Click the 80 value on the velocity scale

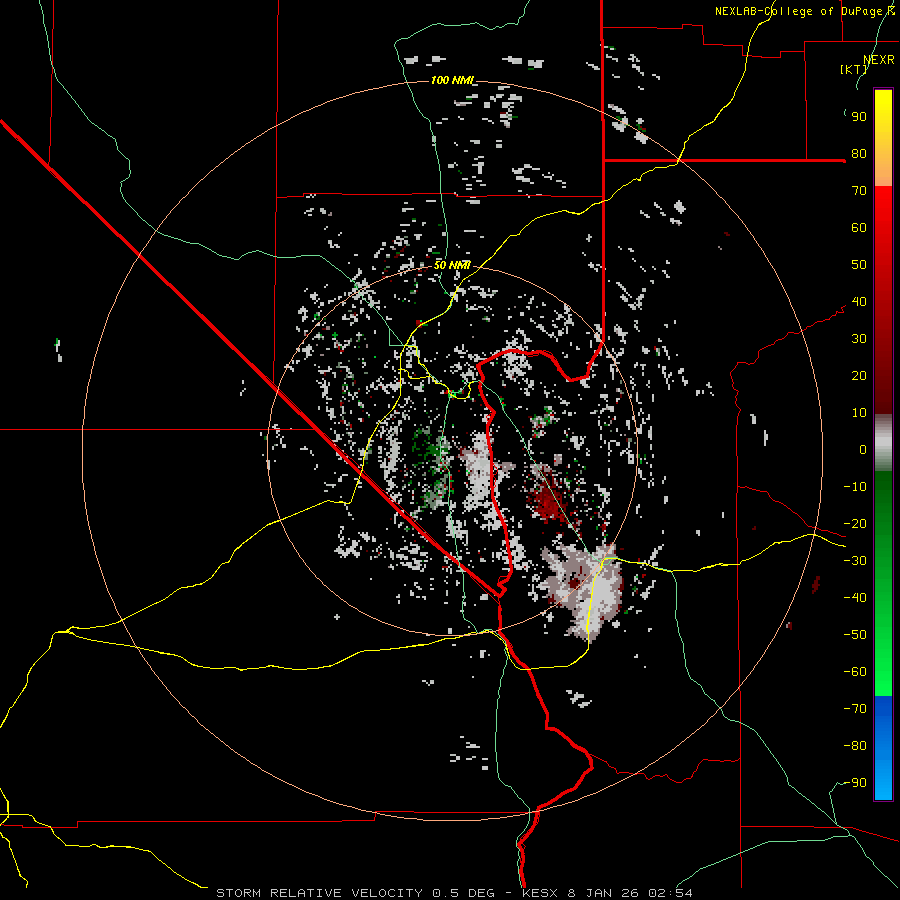click(x=859, y=154)
